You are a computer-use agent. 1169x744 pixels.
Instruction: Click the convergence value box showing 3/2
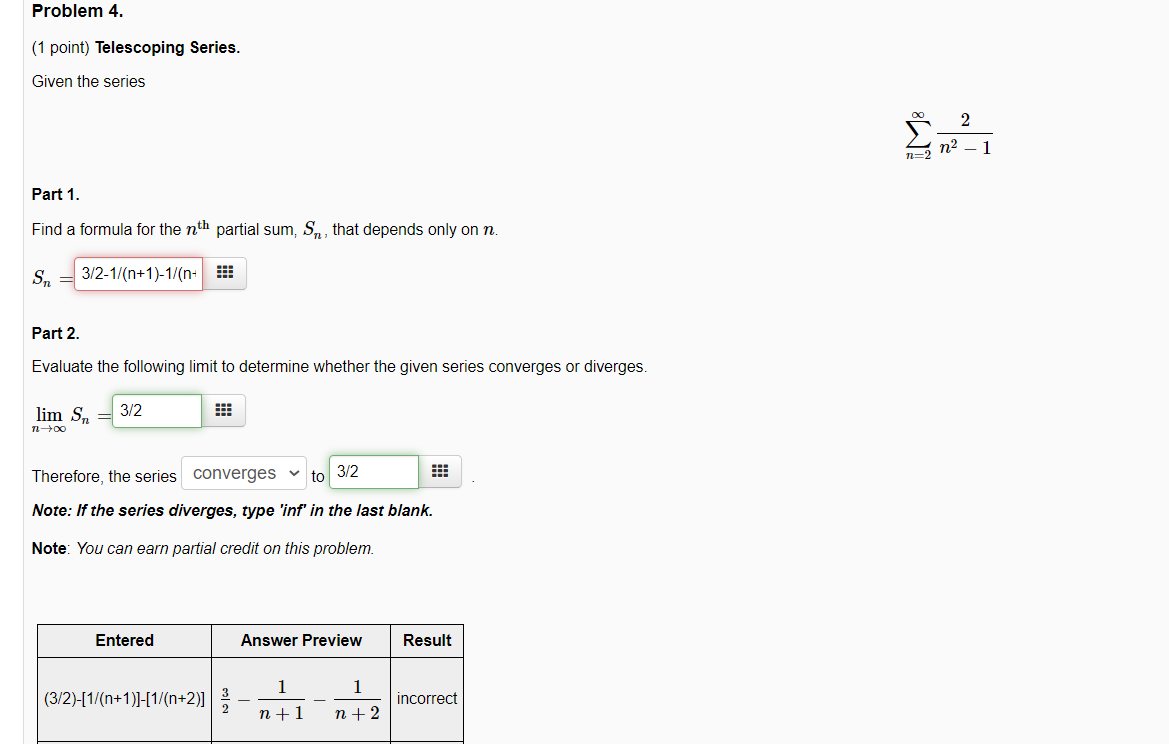[373, 471]
